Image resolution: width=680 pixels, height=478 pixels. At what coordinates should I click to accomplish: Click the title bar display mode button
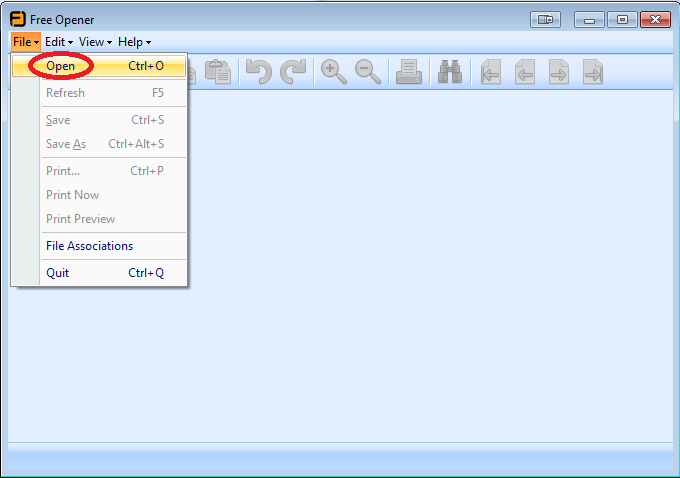coord(545,20)
